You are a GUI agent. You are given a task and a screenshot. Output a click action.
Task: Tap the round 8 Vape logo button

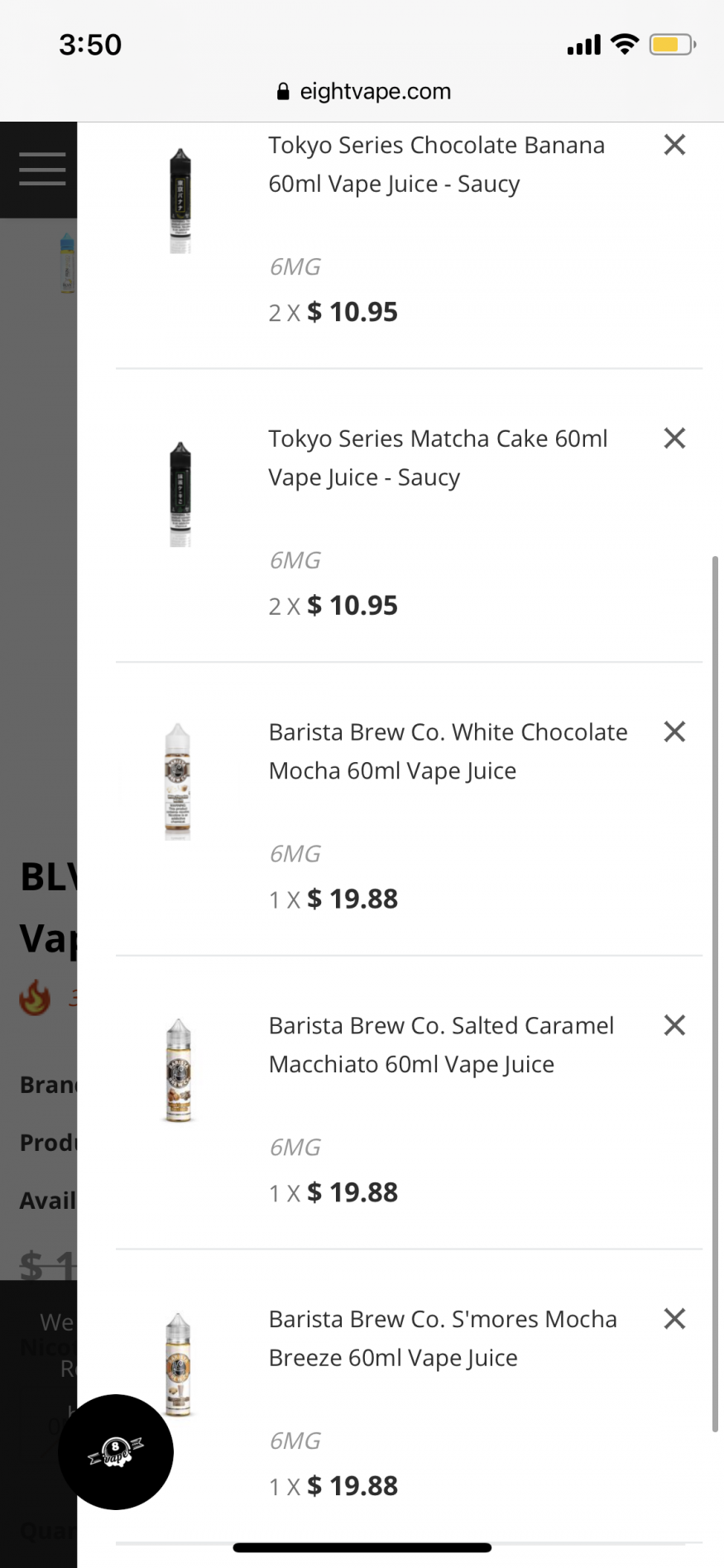click(x=116, y=1451)
